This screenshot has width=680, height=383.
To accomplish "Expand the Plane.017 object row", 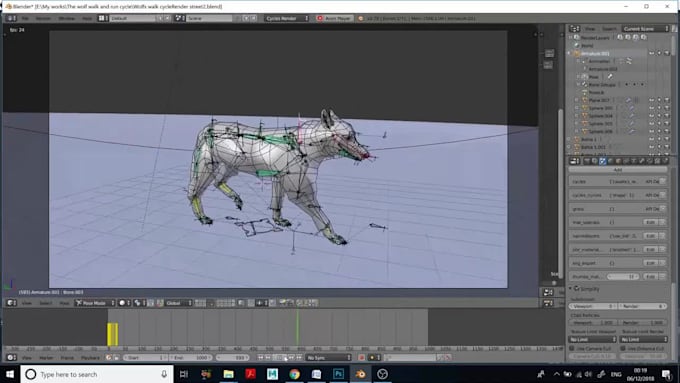I will [576, 100].
